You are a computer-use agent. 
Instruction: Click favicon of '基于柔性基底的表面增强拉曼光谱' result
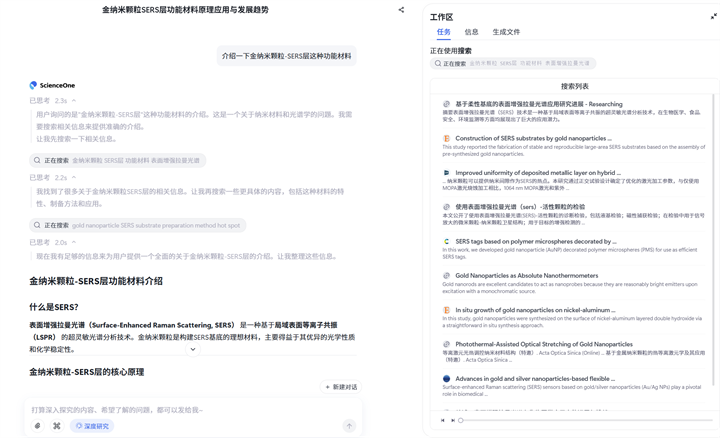tap(446, 104)
